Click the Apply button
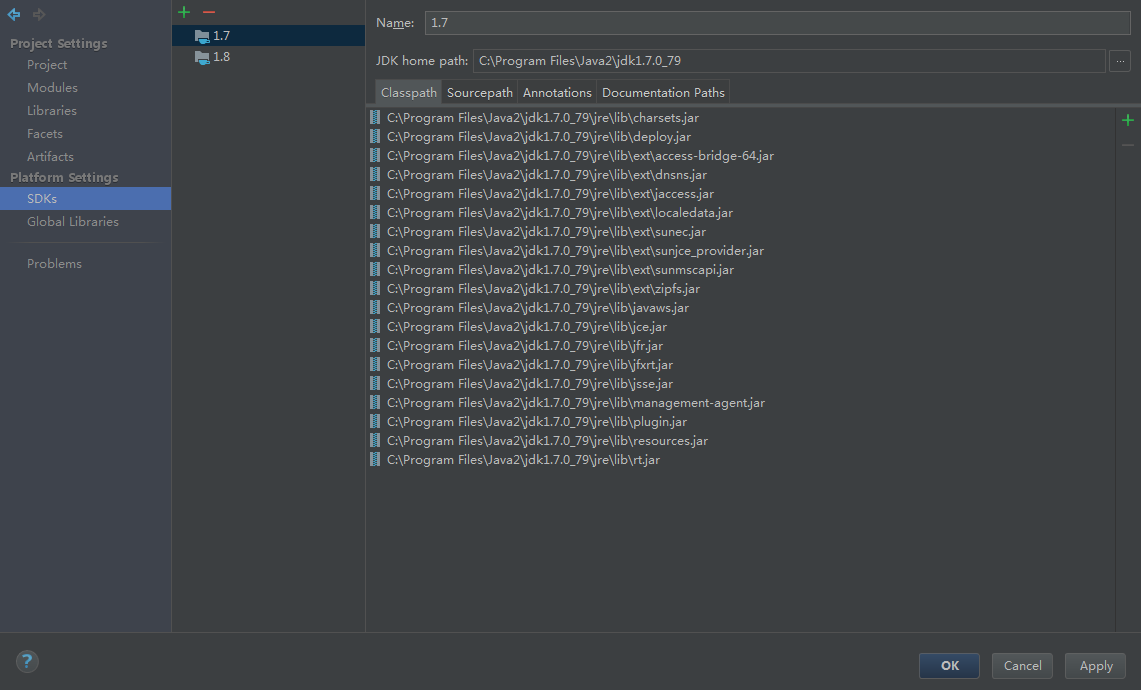Image resolution: width=1141 pixels, height=690 pixels. 1096,666
